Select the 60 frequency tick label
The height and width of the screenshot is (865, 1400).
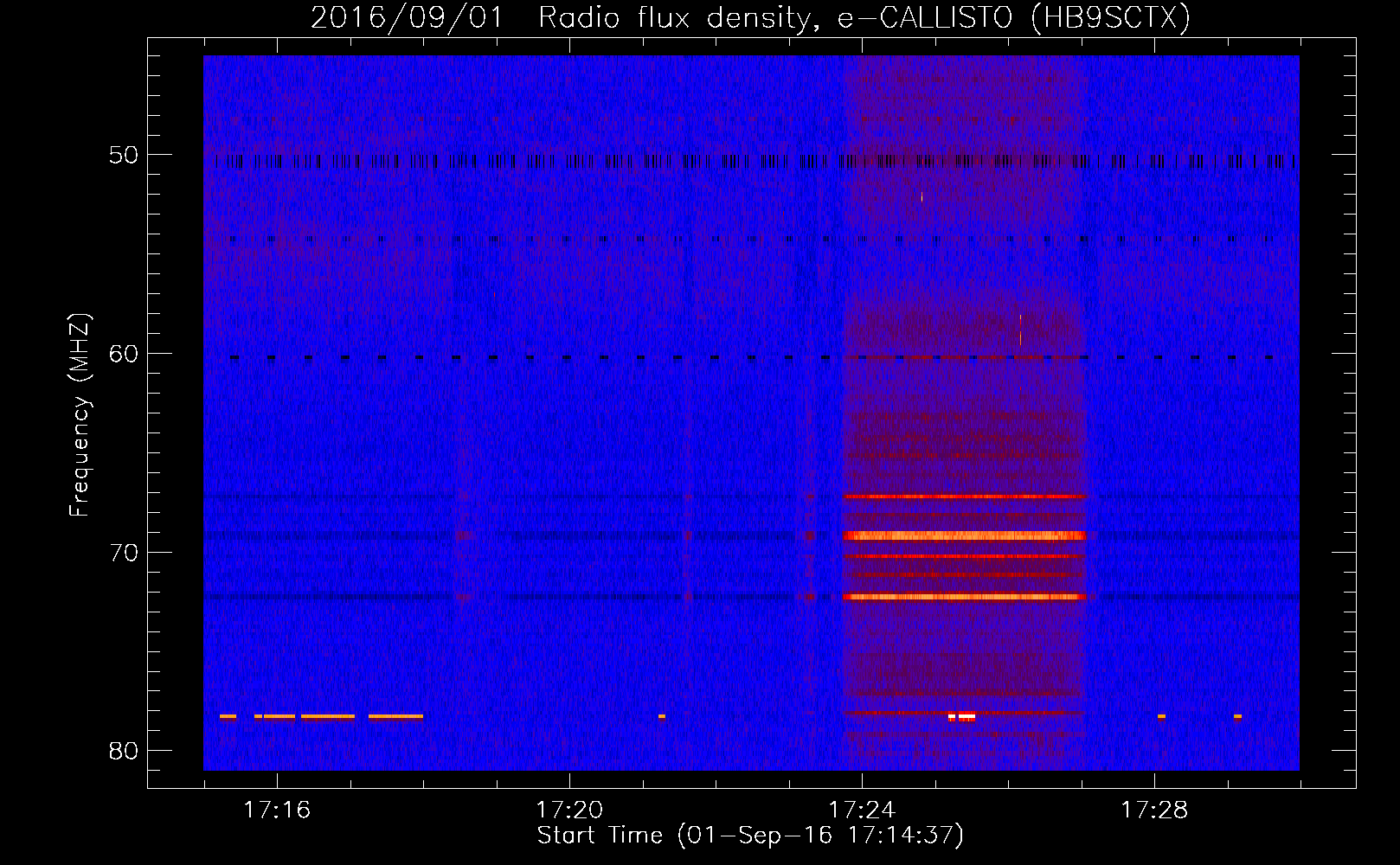(x=124, y=354)
